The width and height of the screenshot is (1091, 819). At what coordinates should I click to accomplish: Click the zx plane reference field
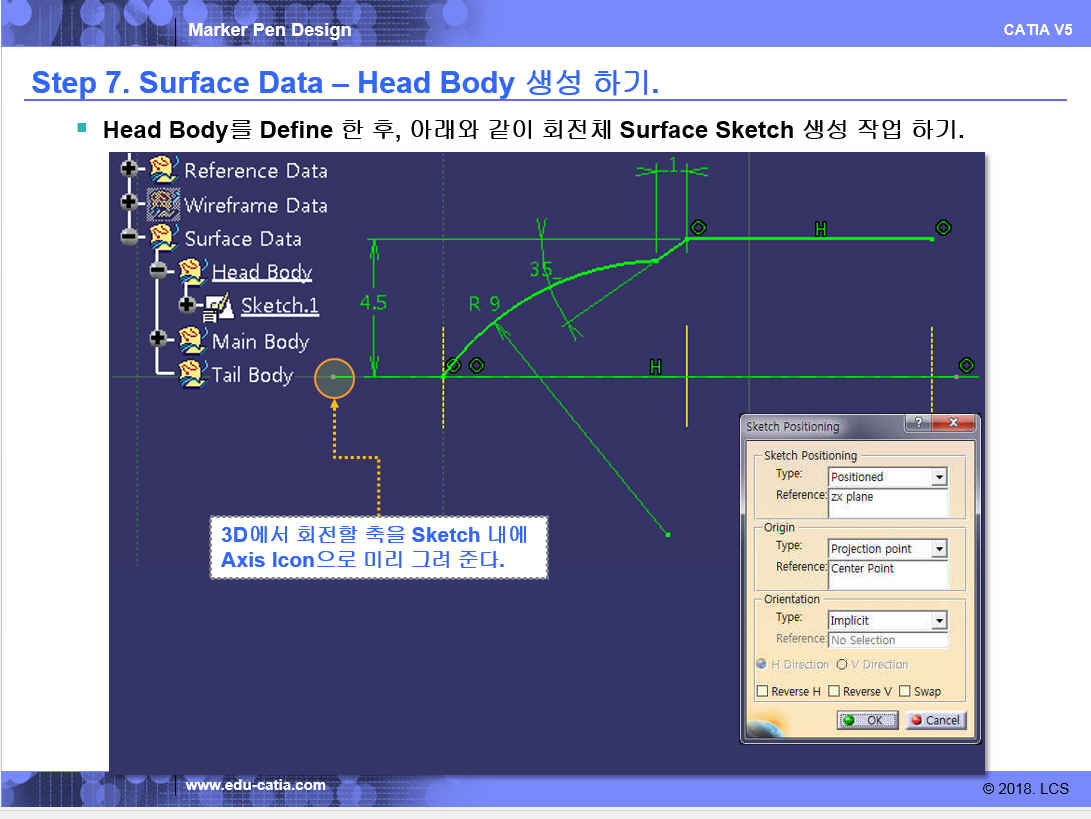pyautogui.click(x=887, y=502)
